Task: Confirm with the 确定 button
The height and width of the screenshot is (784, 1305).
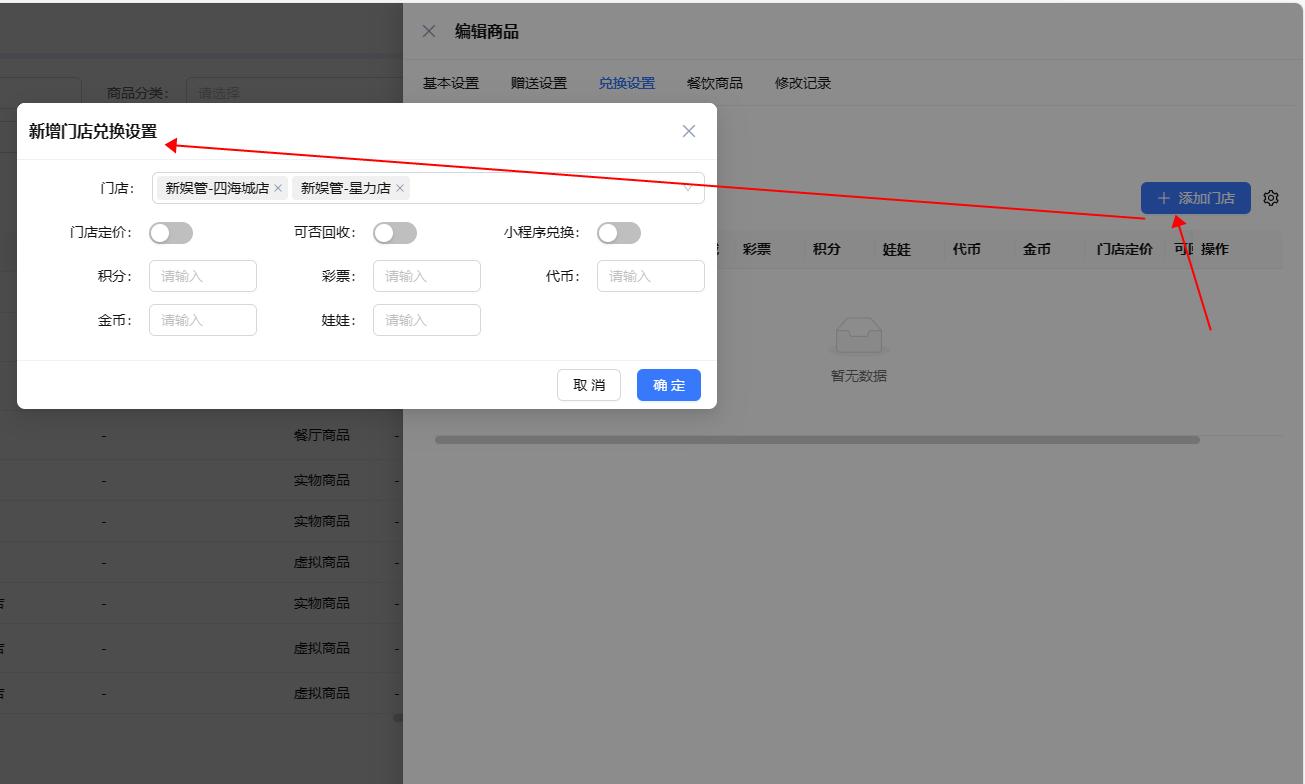Action: pos(669,385)
